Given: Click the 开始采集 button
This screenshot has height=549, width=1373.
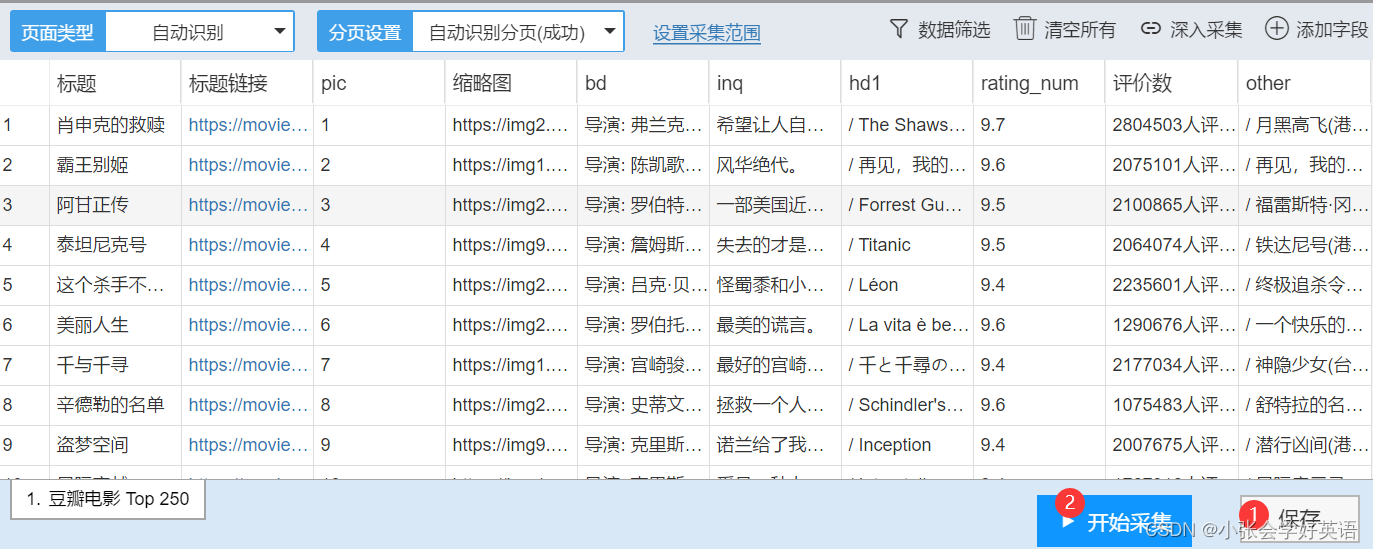Looking at the screenshot, I should click(x=1114, y=521).
